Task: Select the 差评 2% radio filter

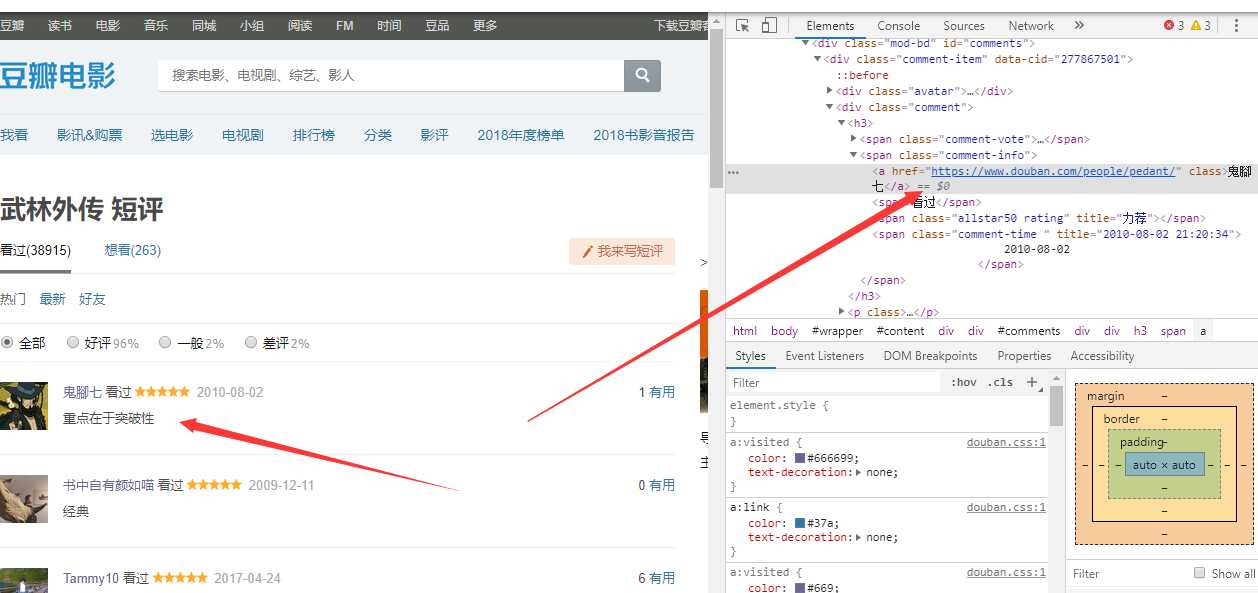Action: click(x=251, y=342)
